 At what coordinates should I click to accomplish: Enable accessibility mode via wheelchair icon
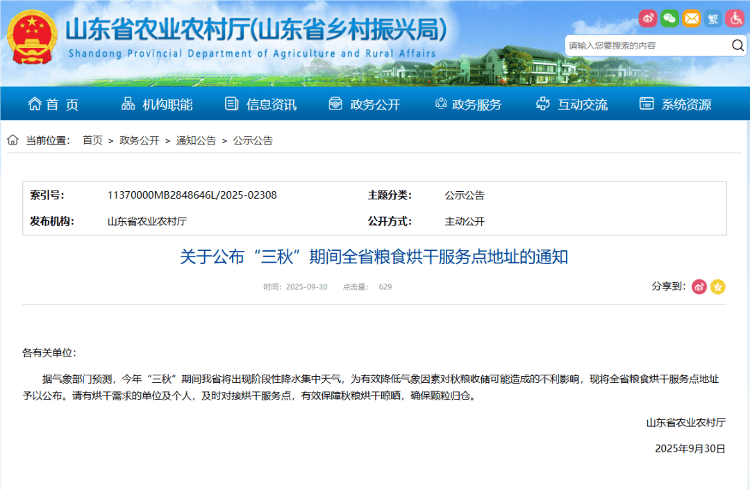[x=735, y=18]
